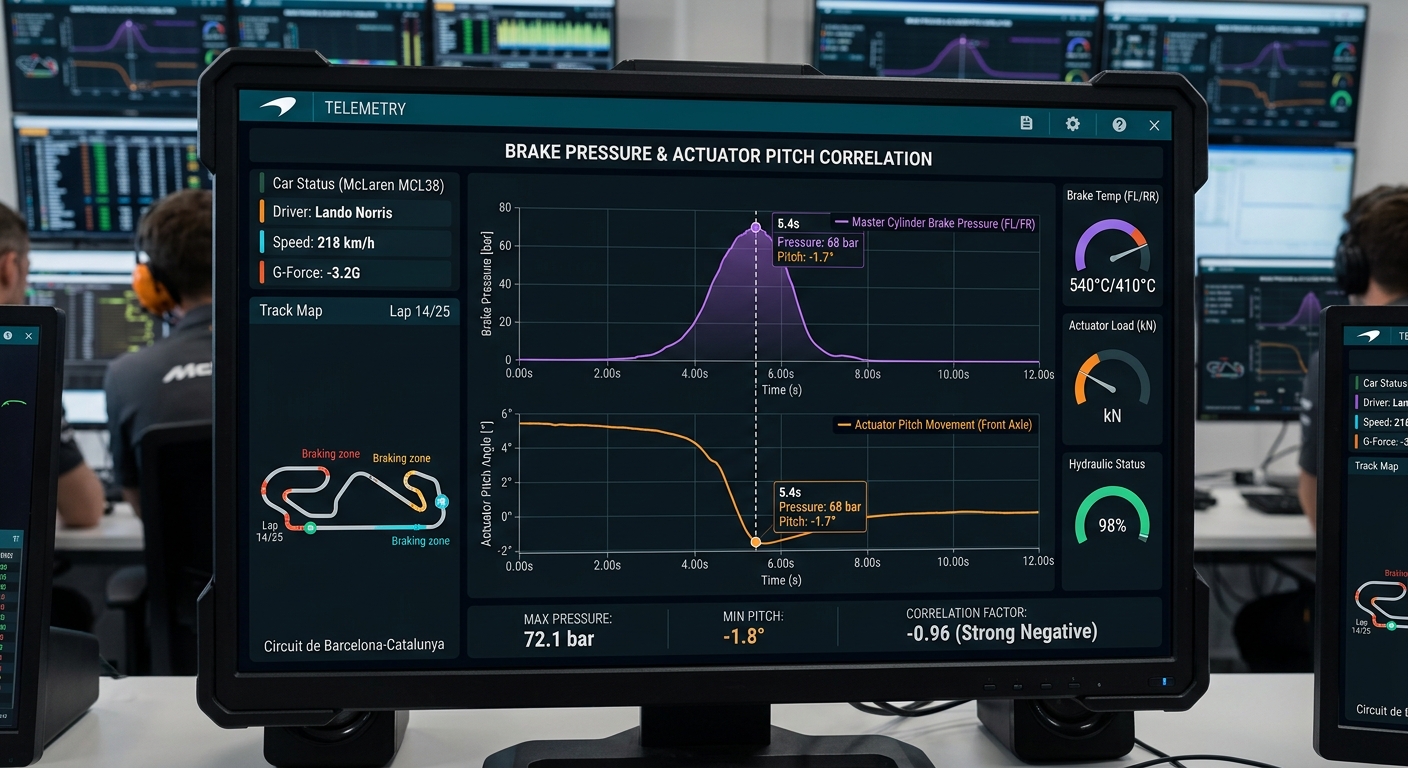Click the 540°C/410°C temperature reading
Image resolution: width=1408 pixels, height=768 pixels.
tap(1112, 286)
